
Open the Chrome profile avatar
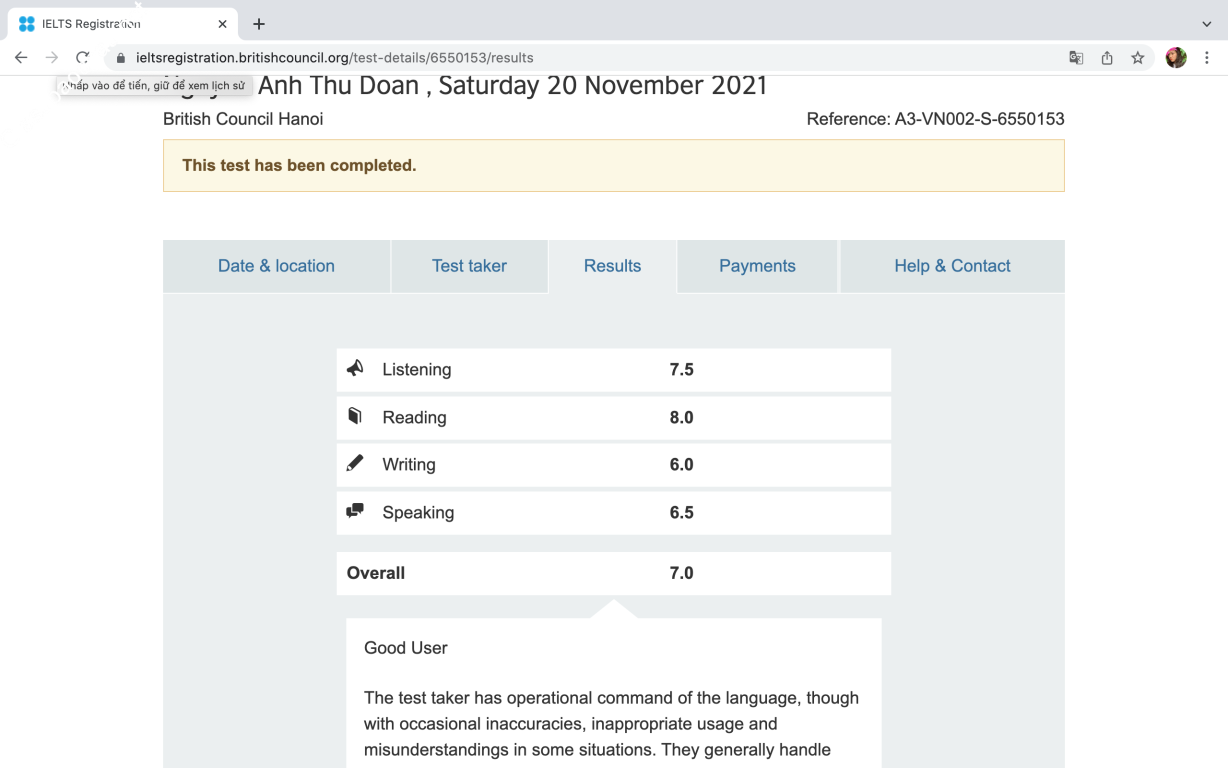pyautogui.click(x=1176, y=58)
